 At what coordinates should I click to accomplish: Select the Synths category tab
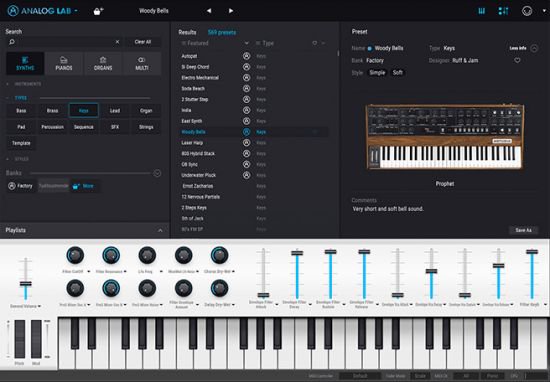(x=25, y=63)
